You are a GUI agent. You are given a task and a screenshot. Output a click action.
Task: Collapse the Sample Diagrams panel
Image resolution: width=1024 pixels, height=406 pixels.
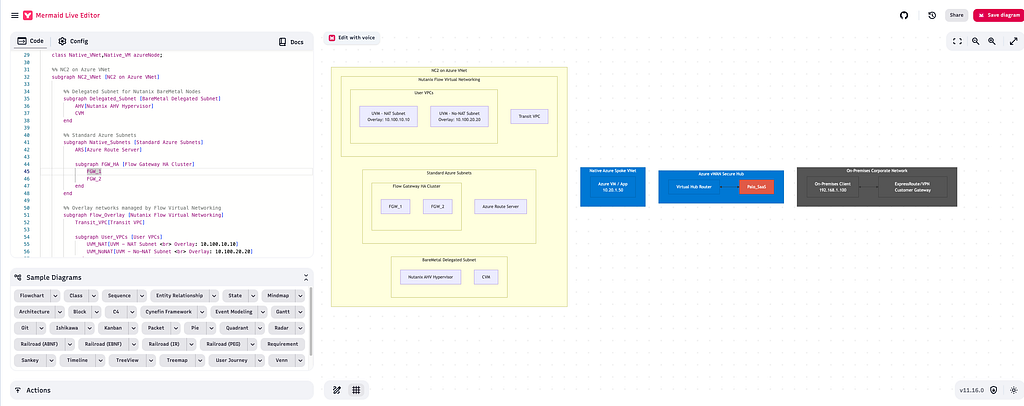pos(306,277)
